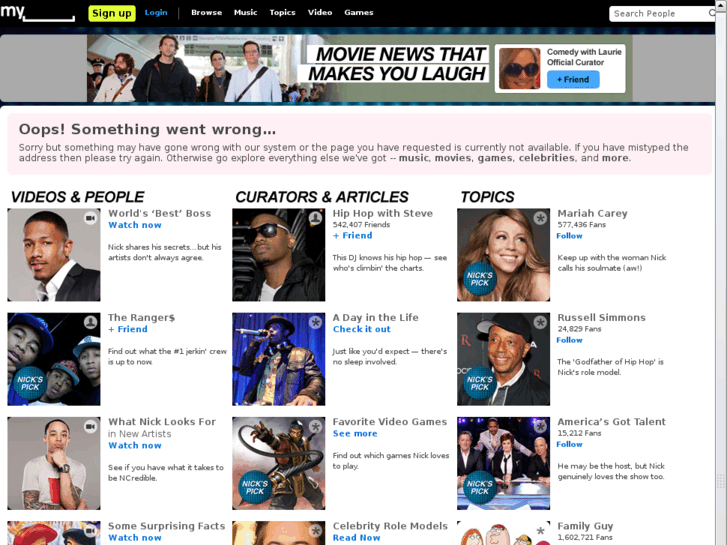Click + Friend under Hip Hop with Steve
Viewport: 727px width, 545px height.
pyautogui.click(x=352, y=236)
